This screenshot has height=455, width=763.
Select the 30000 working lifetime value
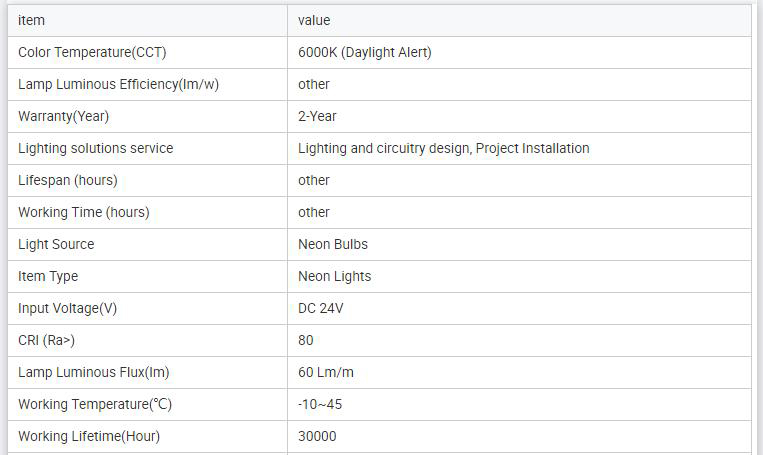pos(317,436)
